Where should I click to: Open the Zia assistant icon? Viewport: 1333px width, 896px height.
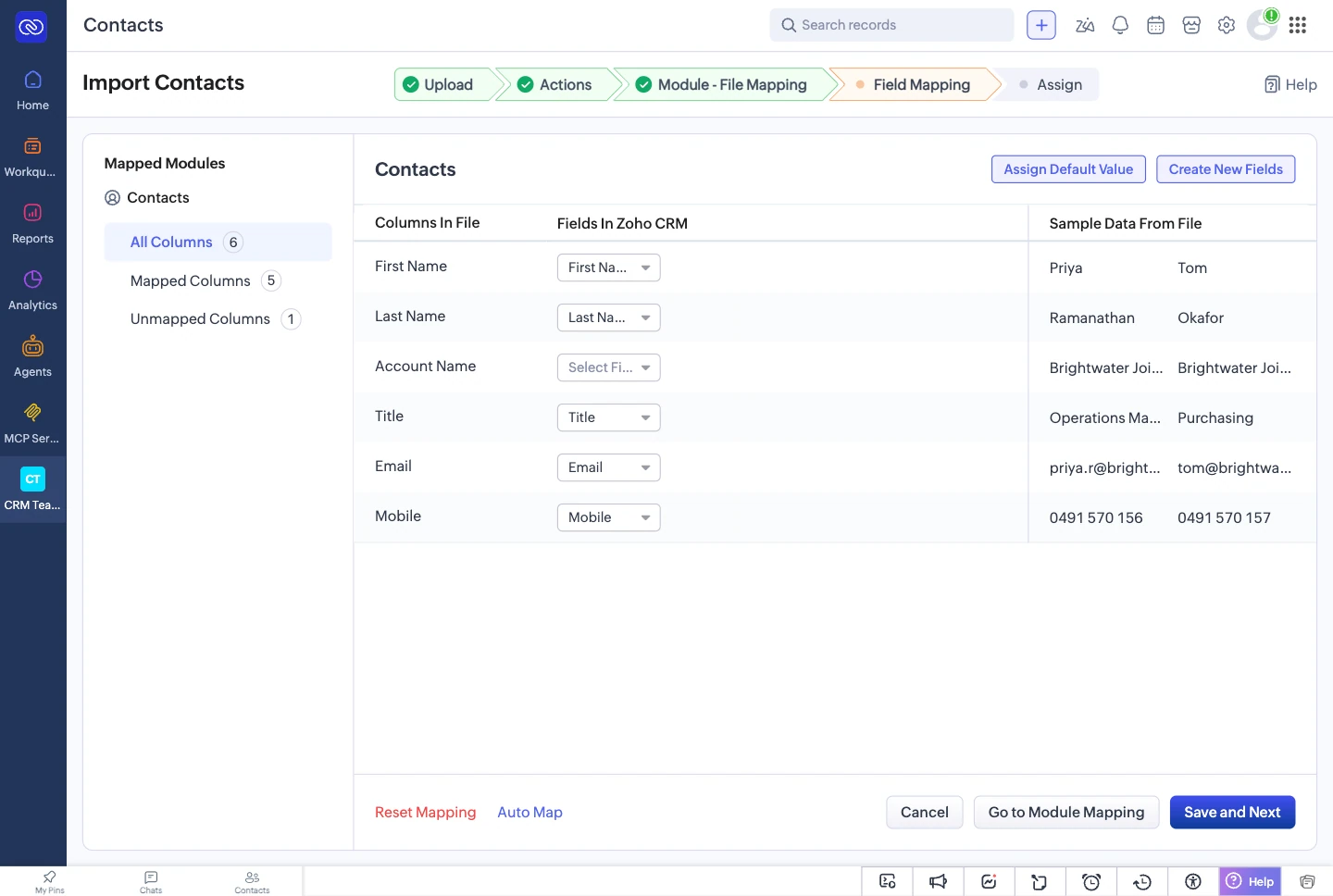tap(1085, 26)
